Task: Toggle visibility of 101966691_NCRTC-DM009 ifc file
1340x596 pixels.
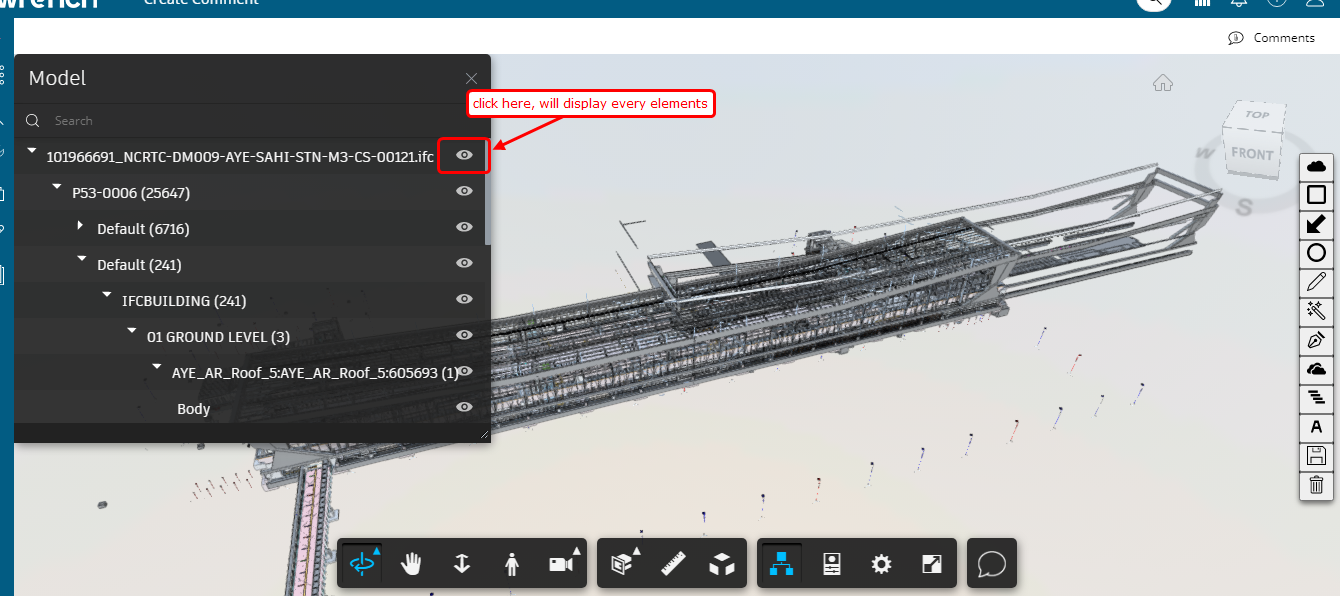Action: 463,155
